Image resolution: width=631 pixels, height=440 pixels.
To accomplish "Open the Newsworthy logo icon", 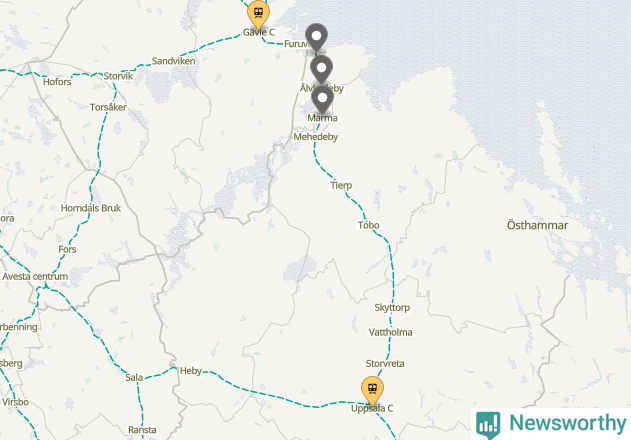I will coord(488,426).
